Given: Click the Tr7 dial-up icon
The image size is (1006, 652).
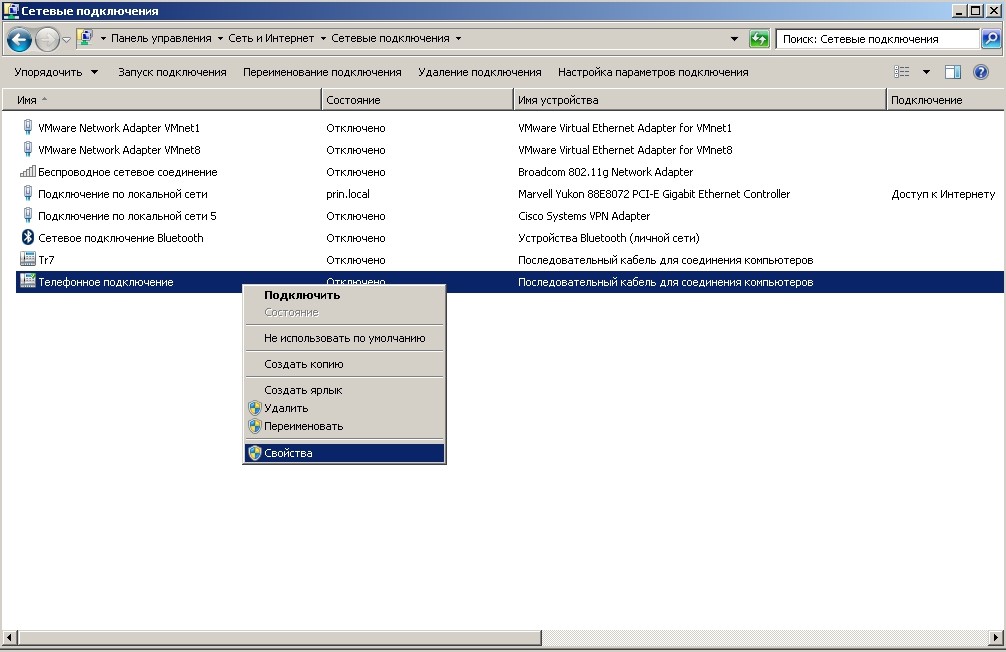Looking at the screenshot, I should 28,259.
